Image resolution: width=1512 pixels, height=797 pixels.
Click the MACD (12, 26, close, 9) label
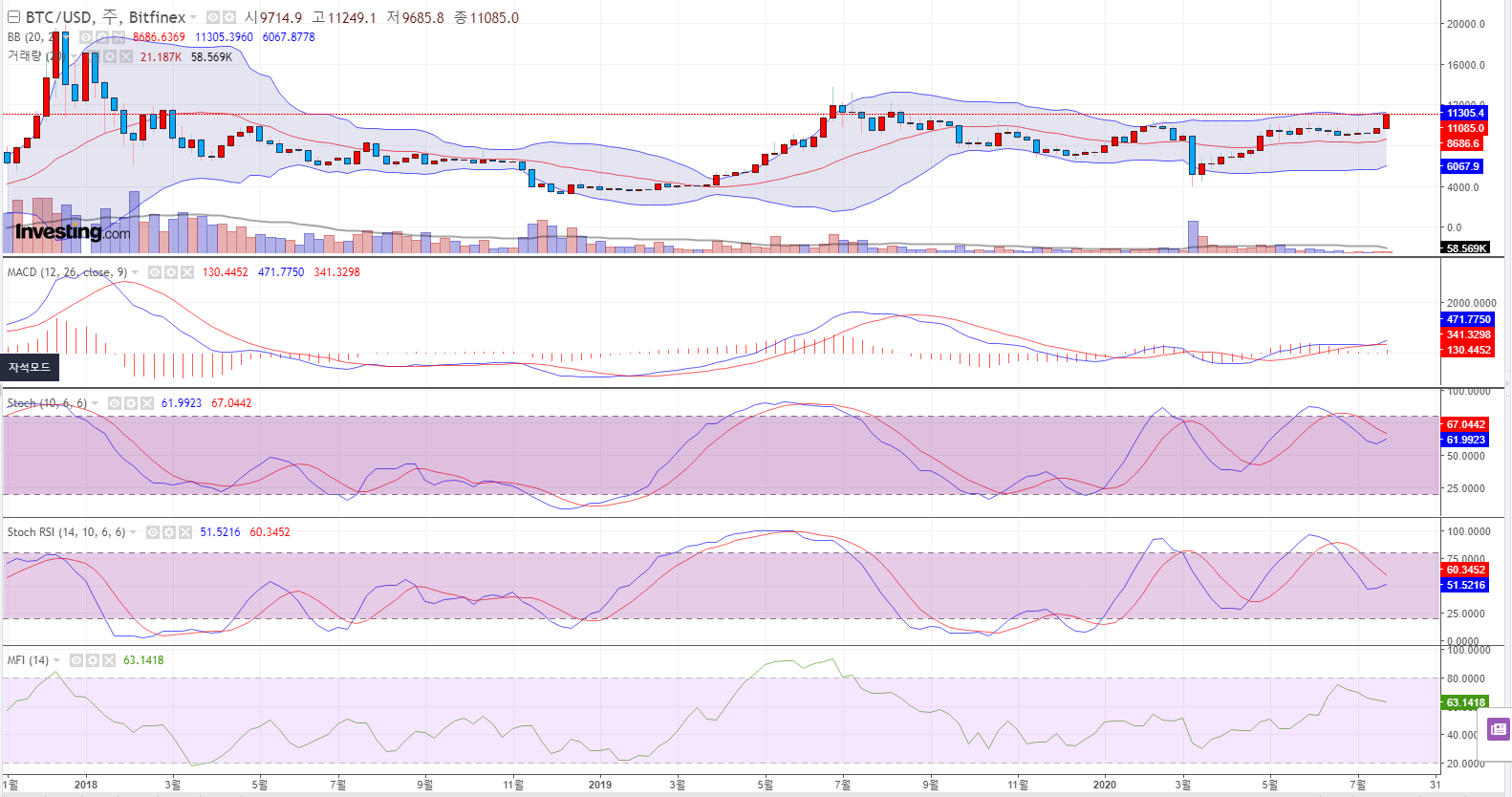(x=67, y=272)
